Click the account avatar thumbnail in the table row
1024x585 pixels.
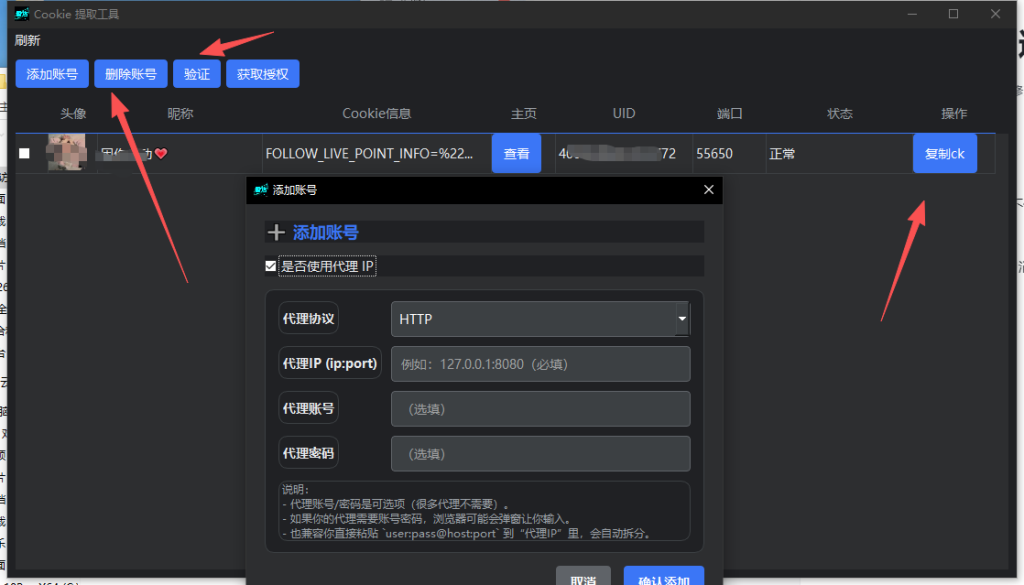pyautogui.click(x=66, y=153)
